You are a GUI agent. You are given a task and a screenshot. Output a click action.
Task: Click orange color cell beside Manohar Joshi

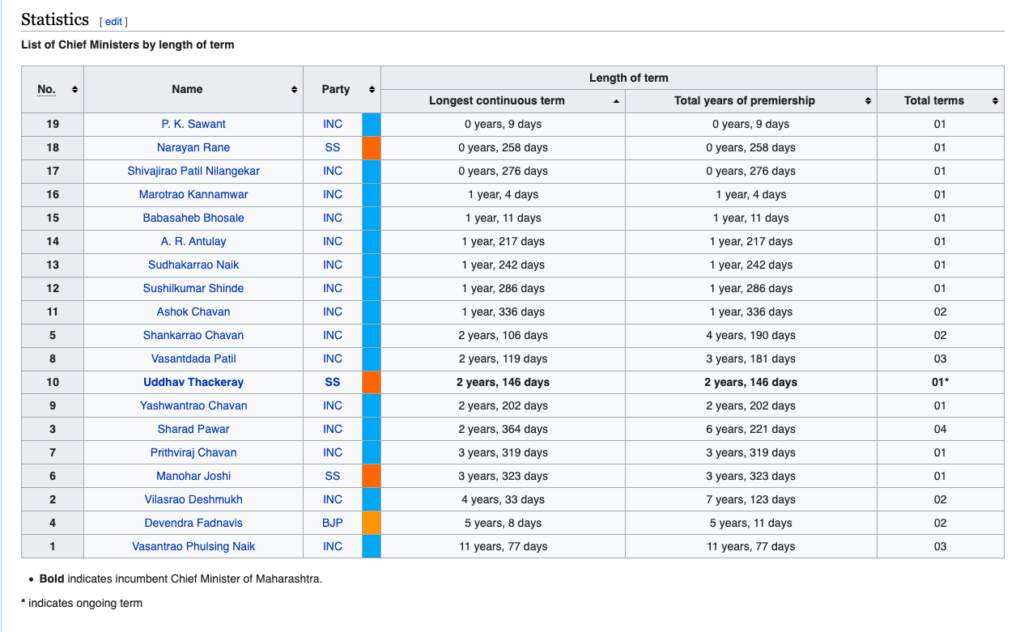coord(371,476)
